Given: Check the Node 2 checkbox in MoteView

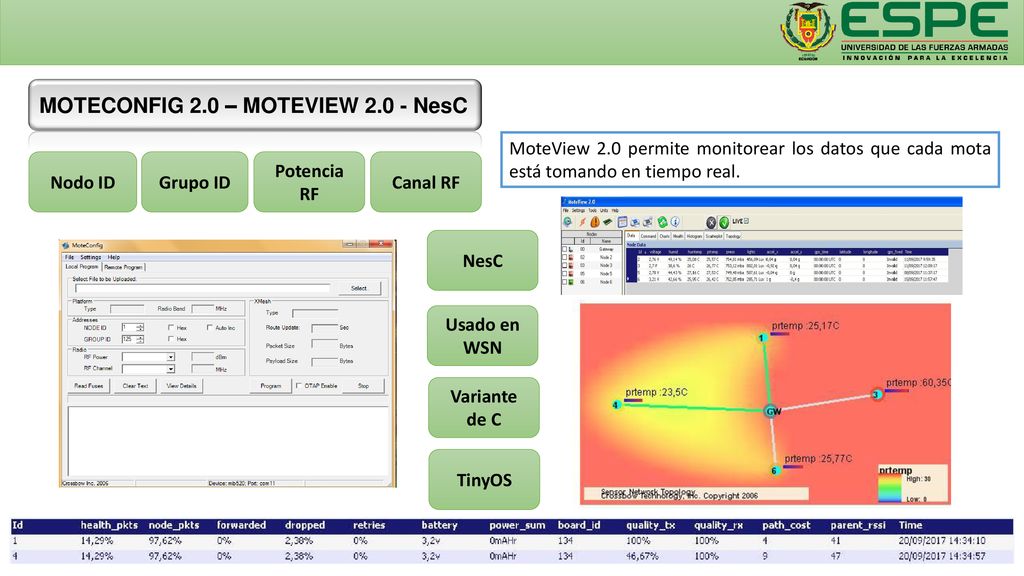Looking at the screenshot, I should pyautogui.click(x=564, y=257).
